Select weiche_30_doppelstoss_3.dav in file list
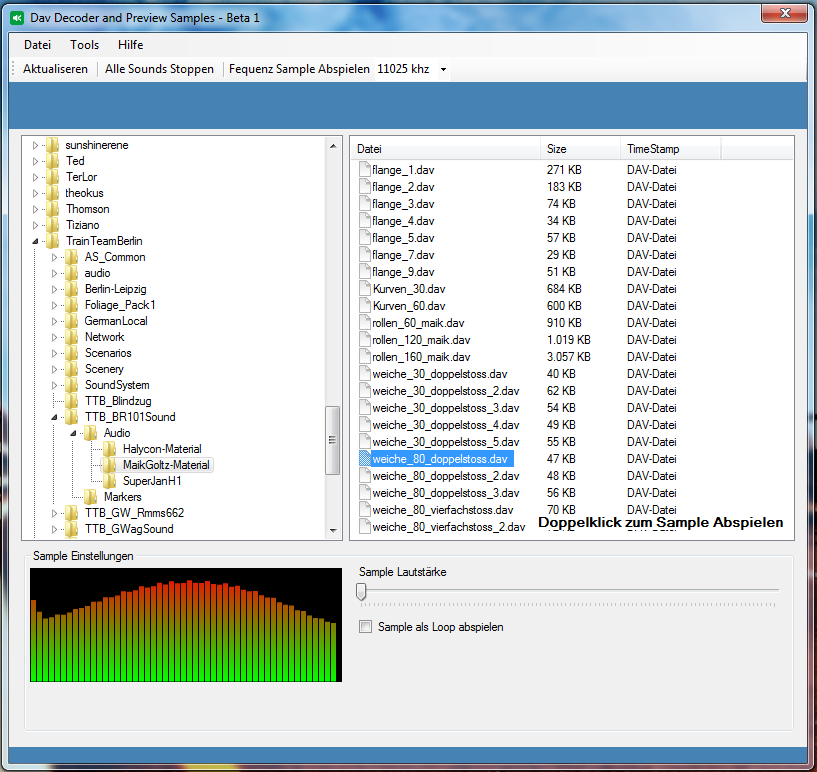This screenshot has width=817, height=772. point(445,408)
